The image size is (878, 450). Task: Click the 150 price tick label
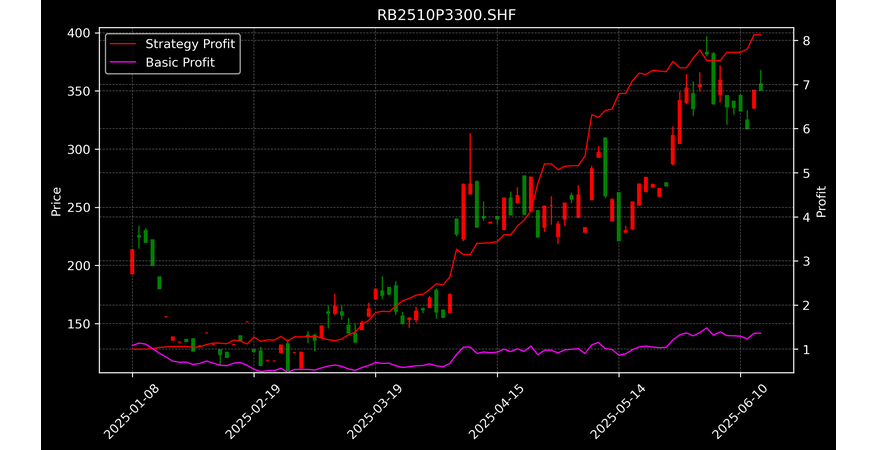point(78,324)
